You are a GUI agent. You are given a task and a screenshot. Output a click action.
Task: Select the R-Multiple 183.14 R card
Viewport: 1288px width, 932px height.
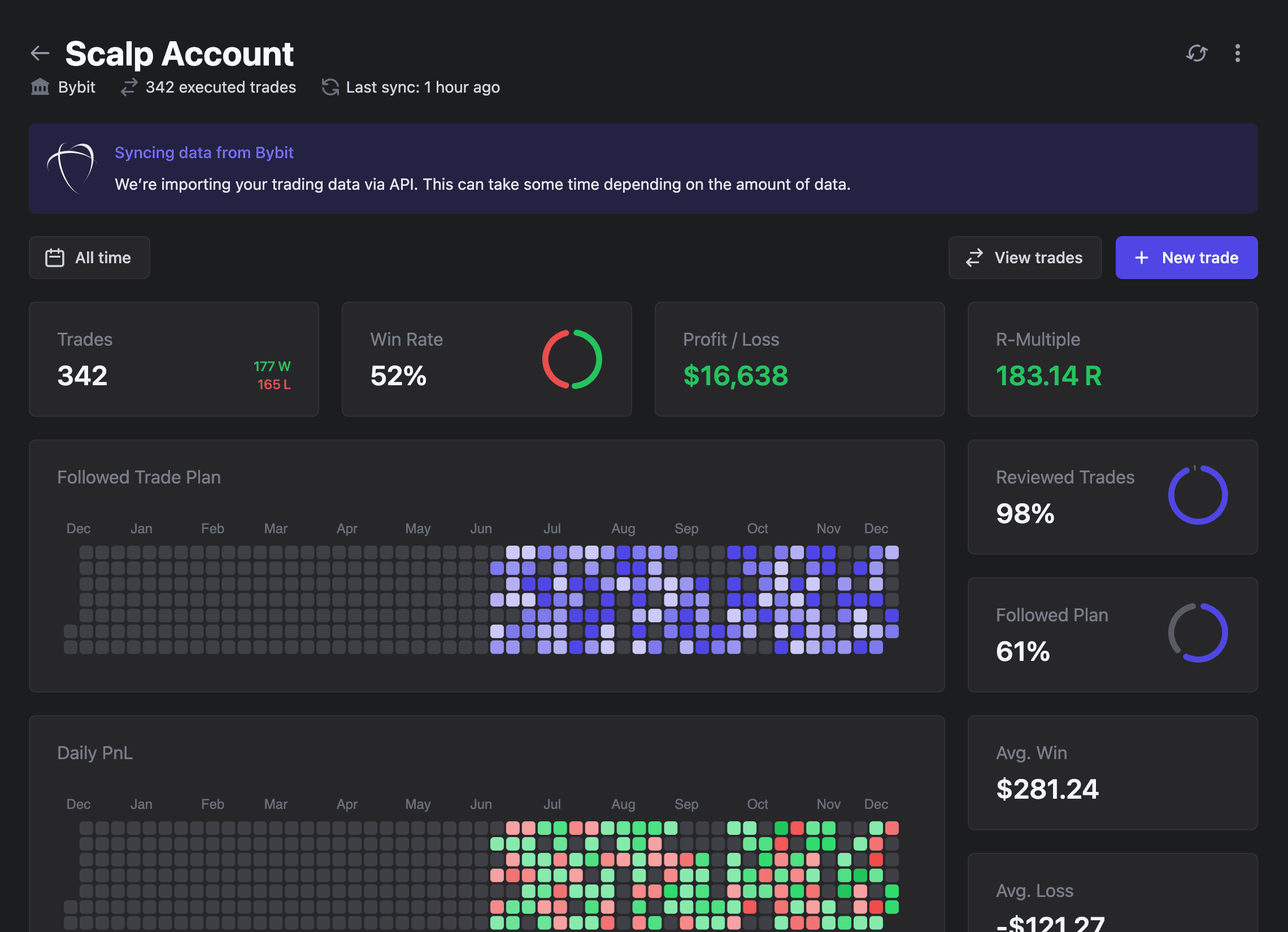[1112, 359]
